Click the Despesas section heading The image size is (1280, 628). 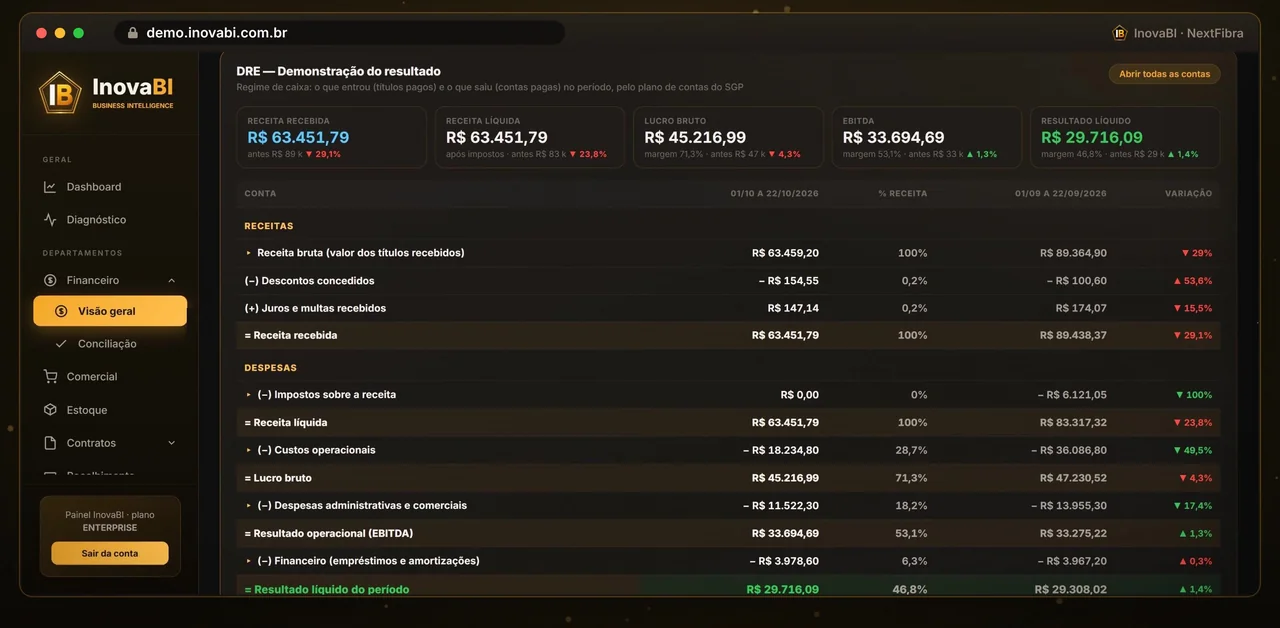click(270, 368)
